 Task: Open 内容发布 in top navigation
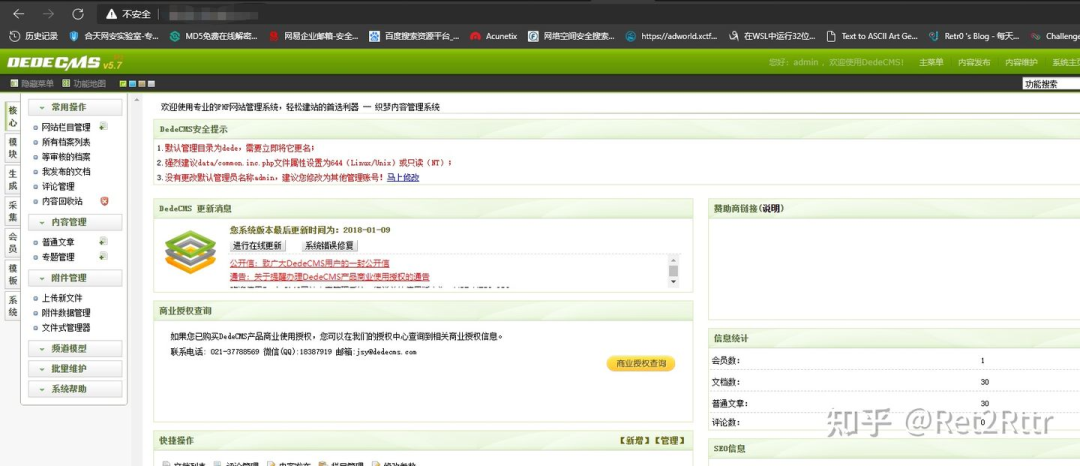pos(974,63)
